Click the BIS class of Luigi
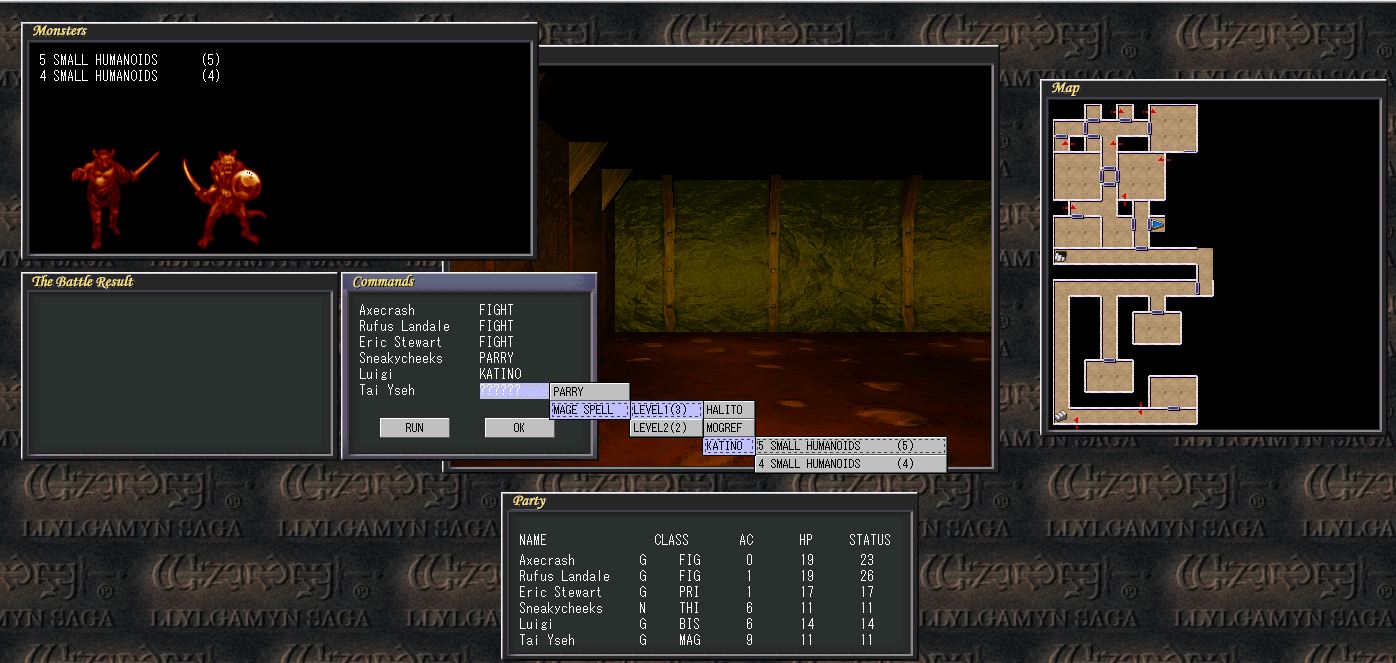Screen dimensions: 1396x663 pyautogui.click(x=689, y=624)
